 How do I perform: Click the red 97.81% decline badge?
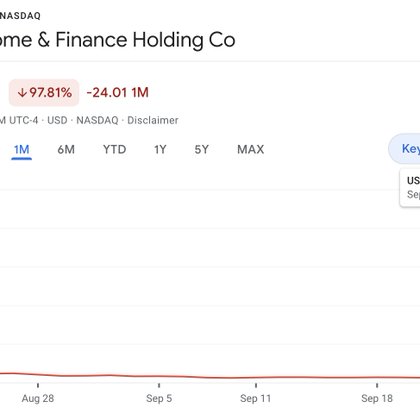(x=44, y=93)
